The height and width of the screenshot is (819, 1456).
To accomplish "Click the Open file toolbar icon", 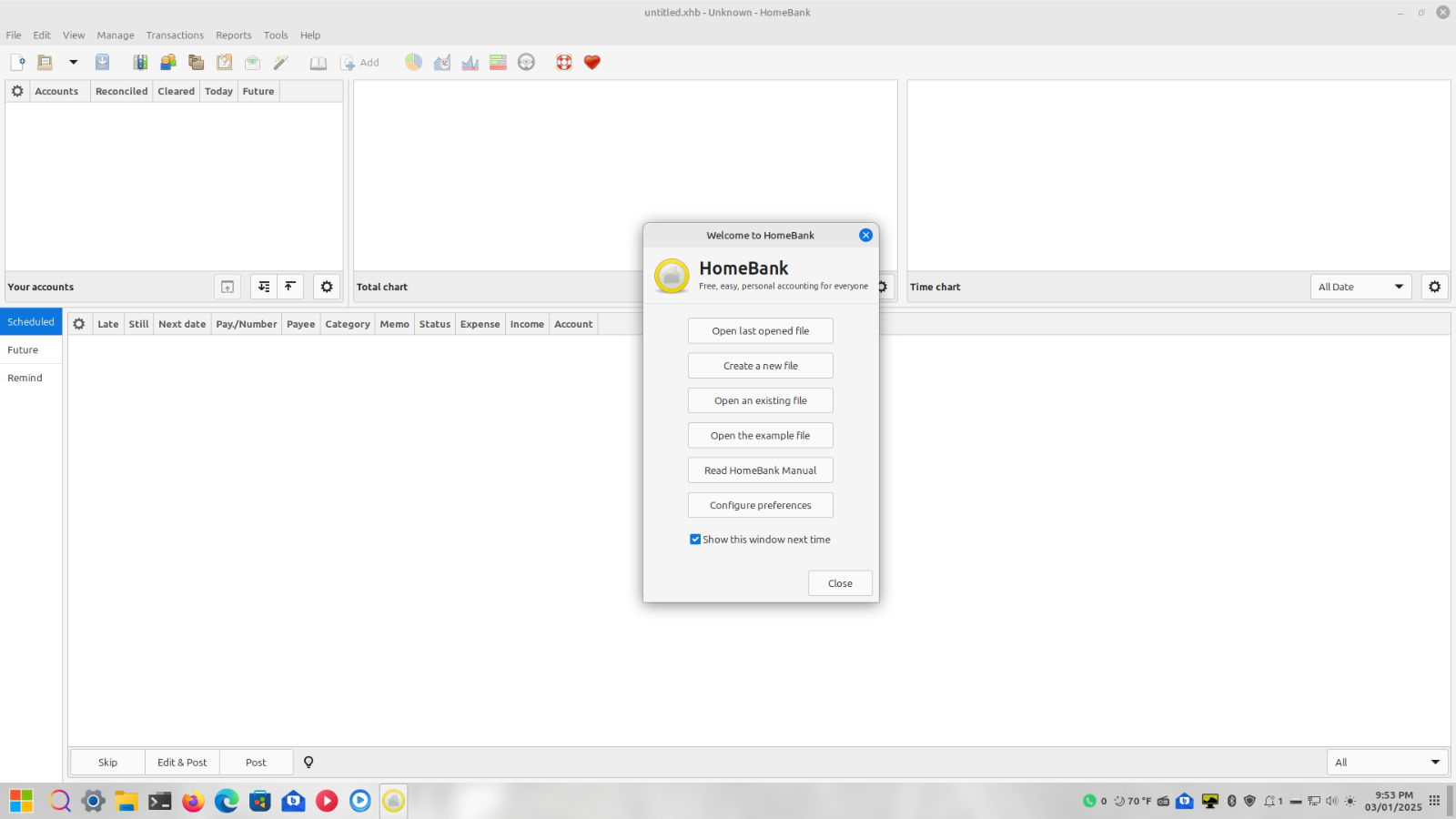I will tap(45, 62).
